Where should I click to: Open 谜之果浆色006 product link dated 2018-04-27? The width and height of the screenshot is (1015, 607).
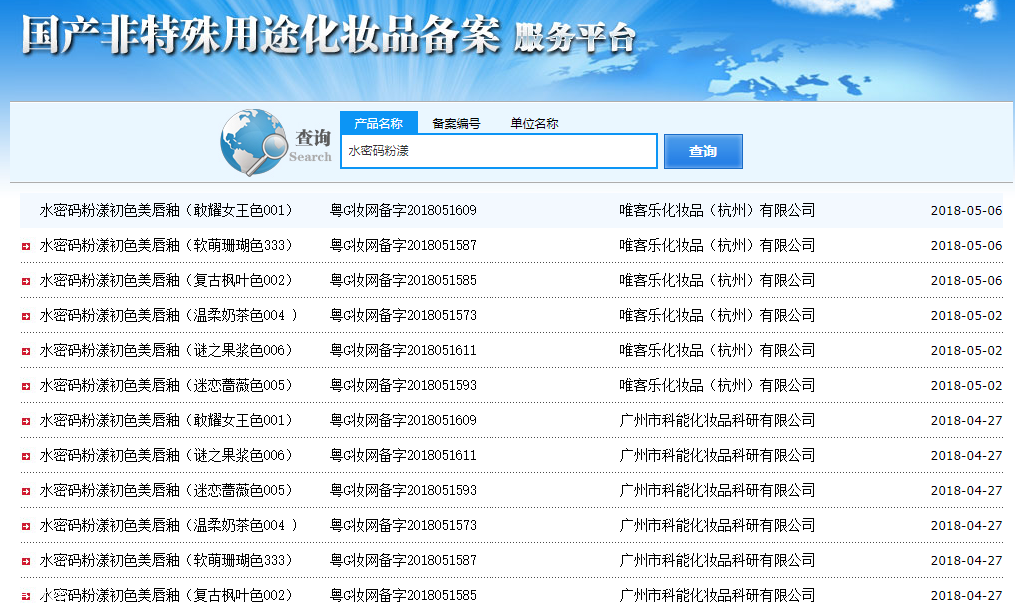click(x=166, y=456)
